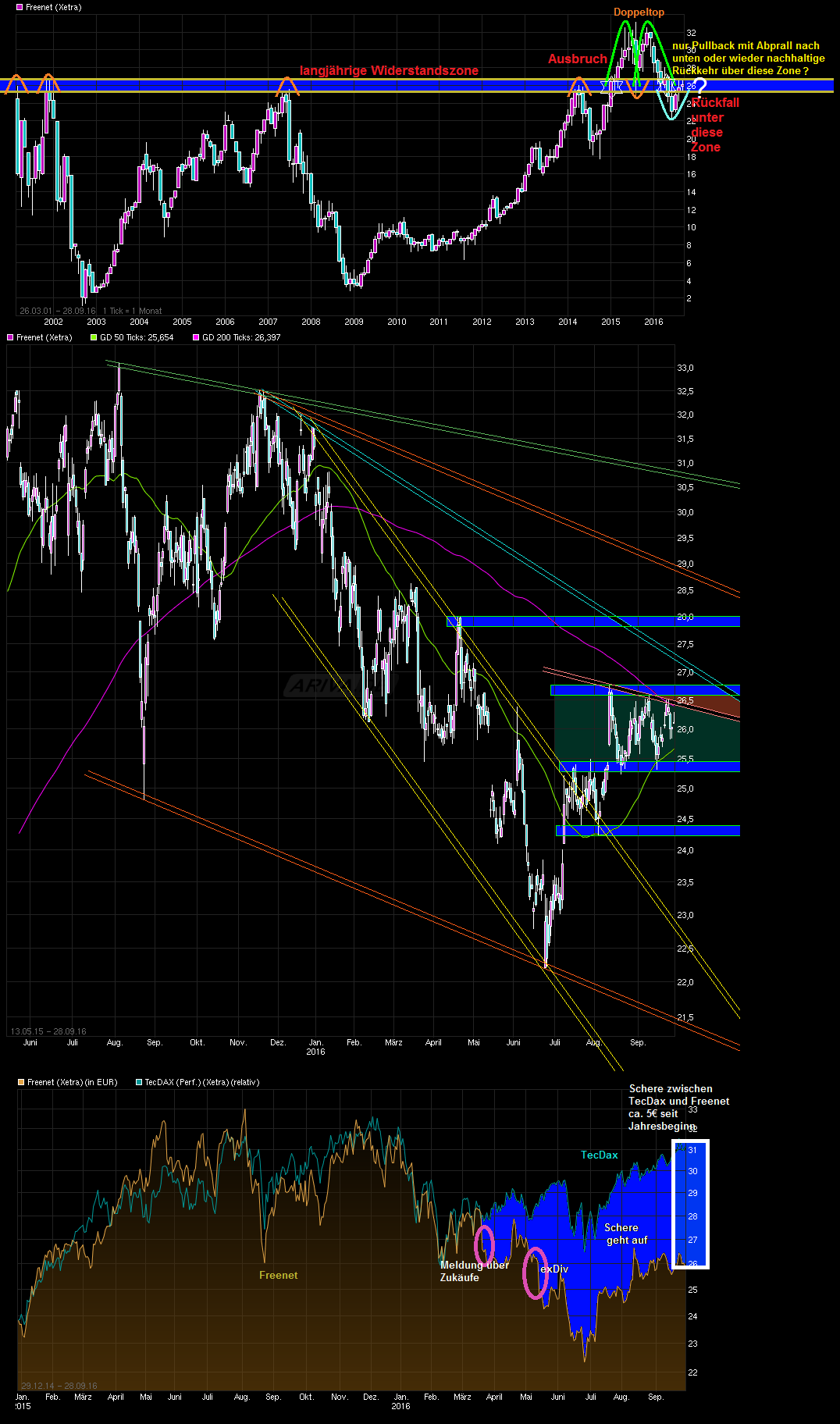Viewport: 840px width, 1424px height.
Task: Click the olive 'Freenet' label in comparison chart
Action: coord(279,1275)
